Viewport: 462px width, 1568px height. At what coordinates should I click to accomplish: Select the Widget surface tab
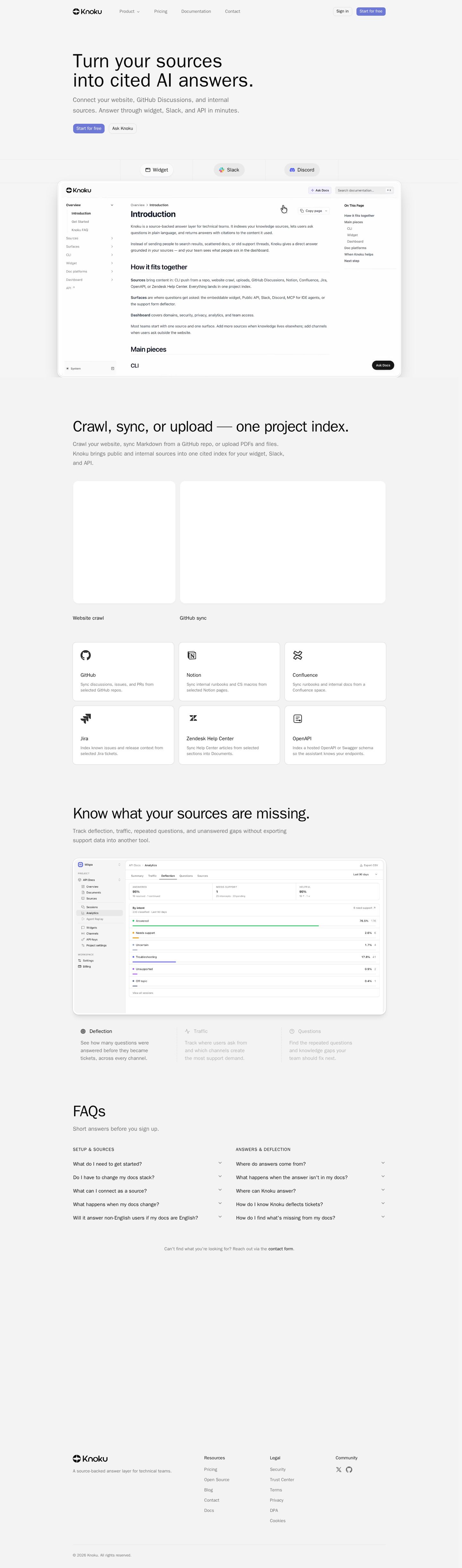[157, 170]
